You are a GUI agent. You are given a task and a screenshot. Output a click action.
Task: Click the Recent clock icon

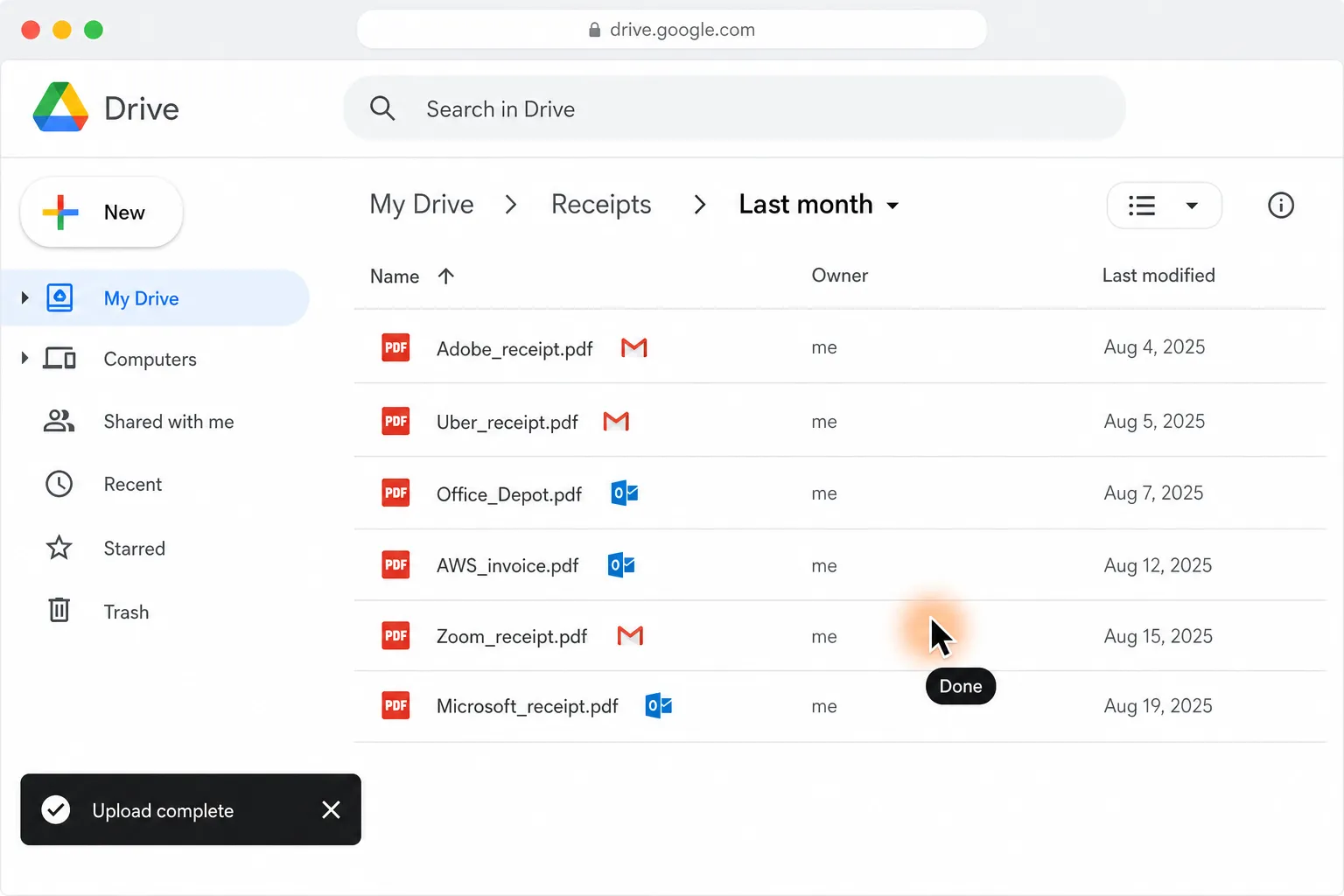pos(59,484)
